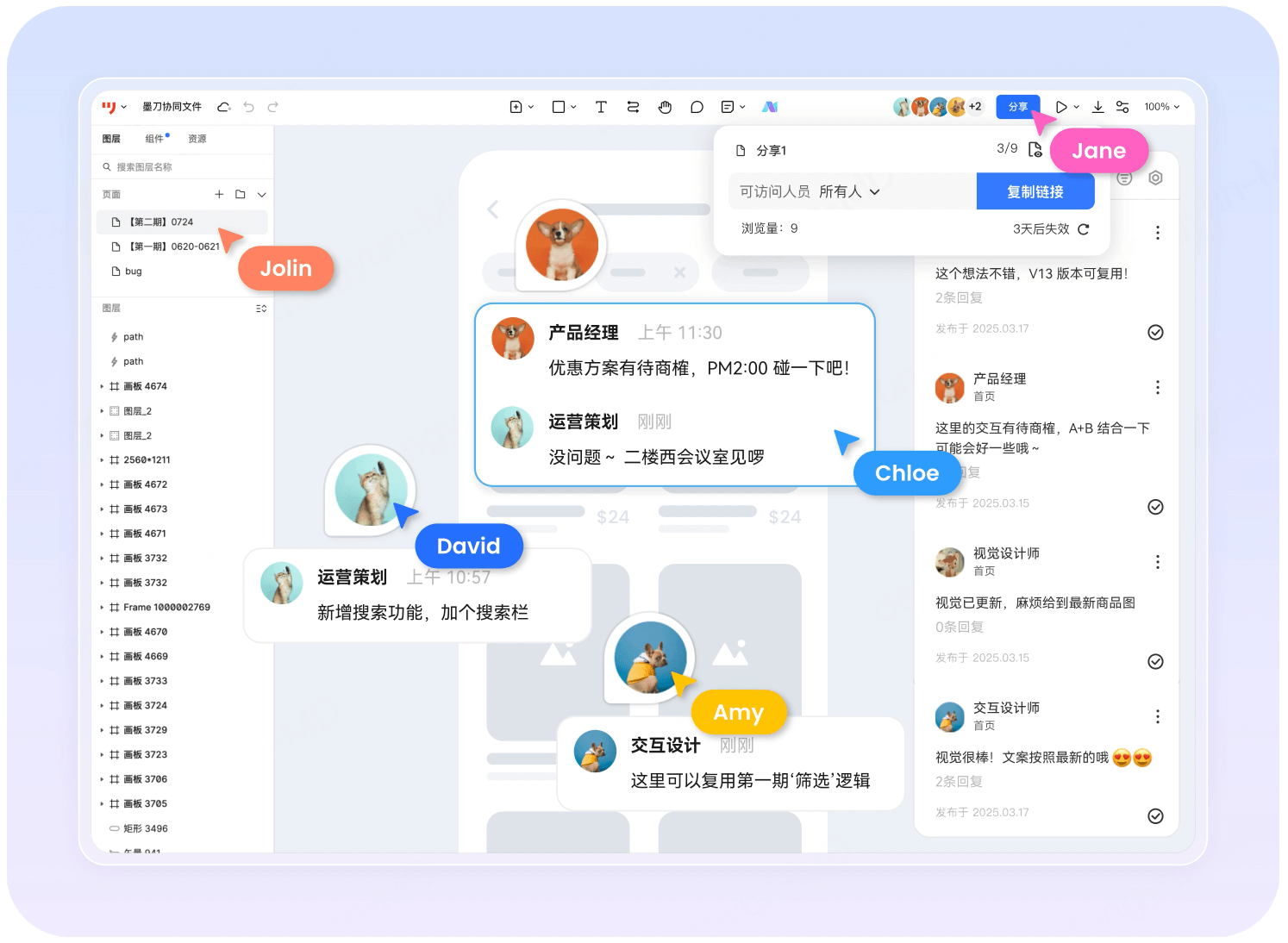Click the download/export icon in top bar
This screenshot has width=1288, height=943.
pos(1097,107)
